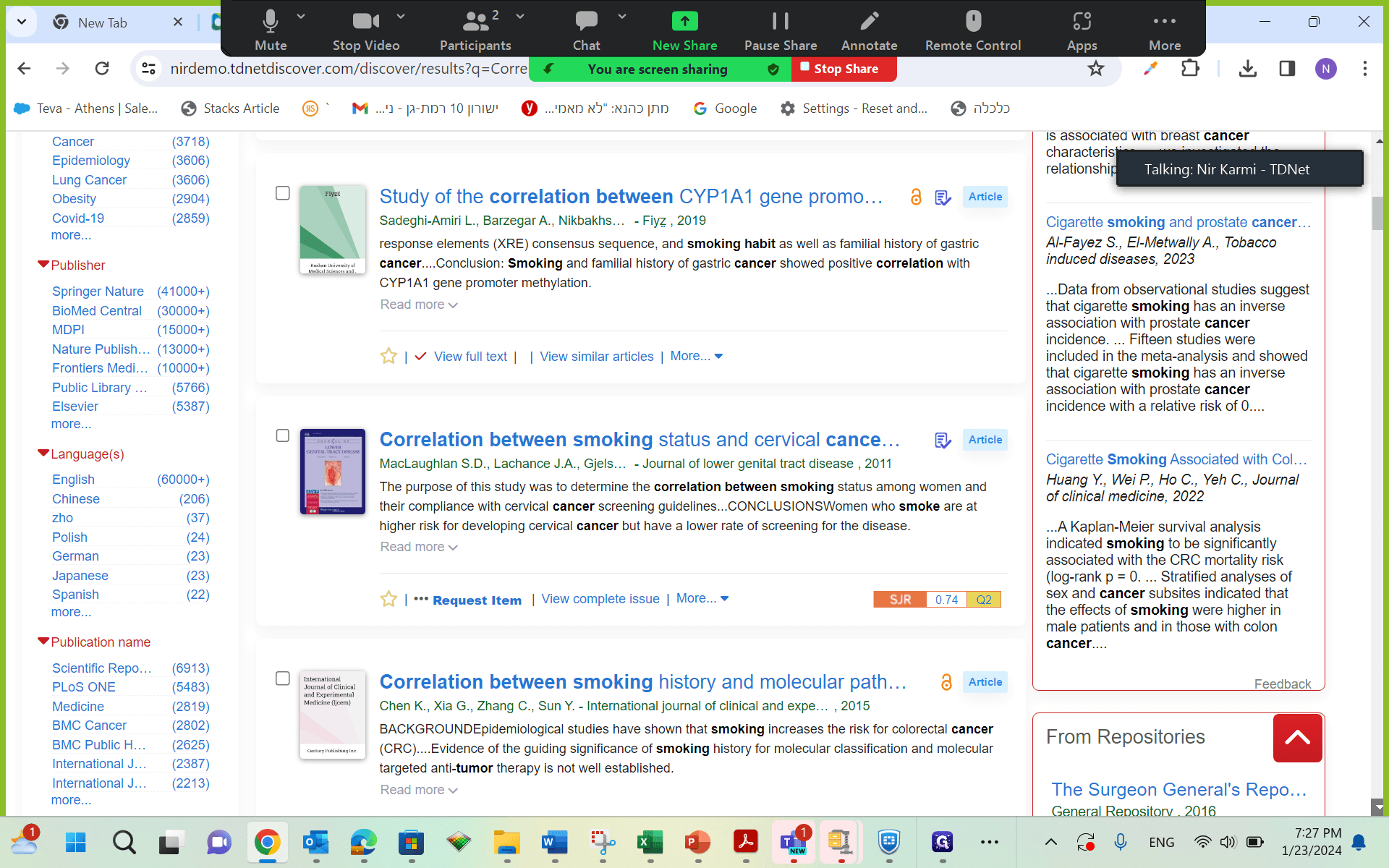Viewport: 1389px width, 868px height.
Task: Click the red scroll-to-top arrow button
Action: coord(1297,738)
